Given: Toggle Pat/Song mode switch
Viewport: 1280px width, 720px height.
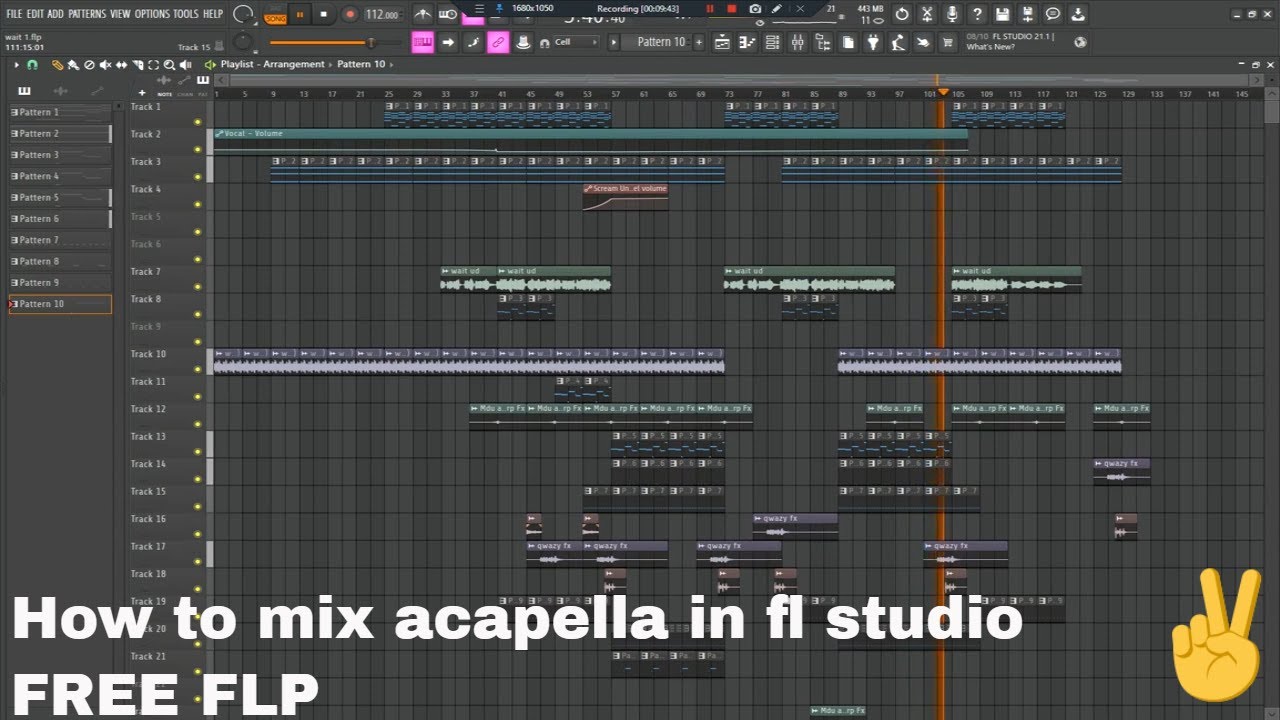Looking at the screenshot, I should [x=275, y=14].
